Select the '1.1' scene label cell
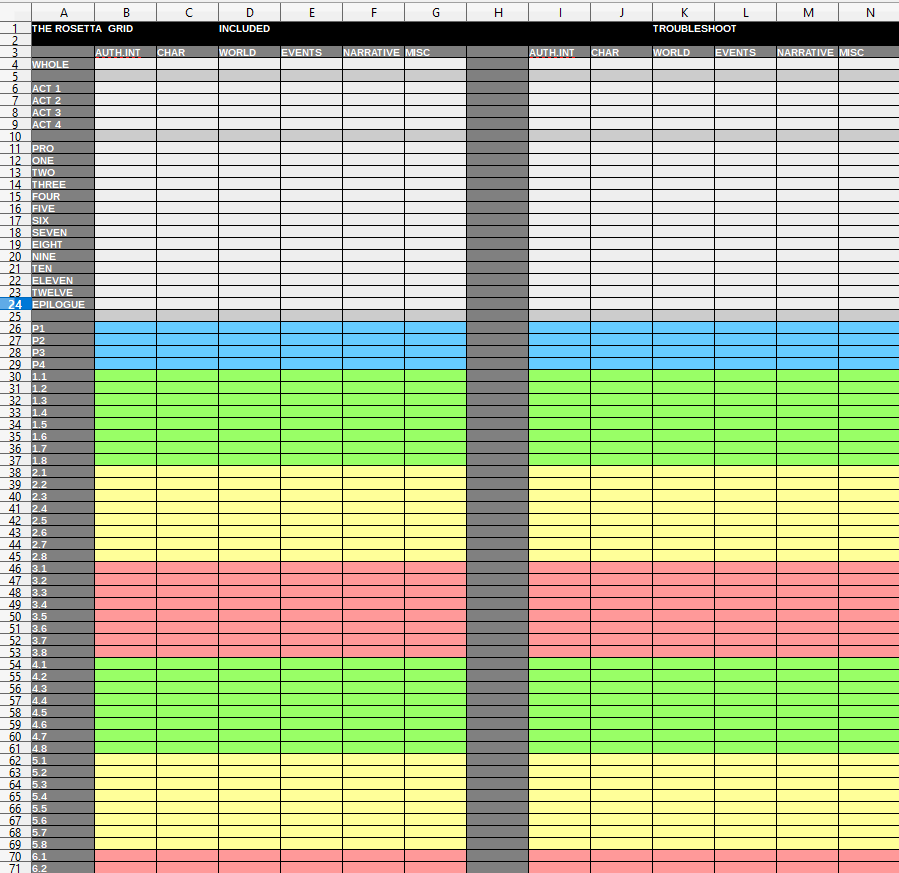The height and width of the screenshot is (873, 899). click(x=63, y=376)
